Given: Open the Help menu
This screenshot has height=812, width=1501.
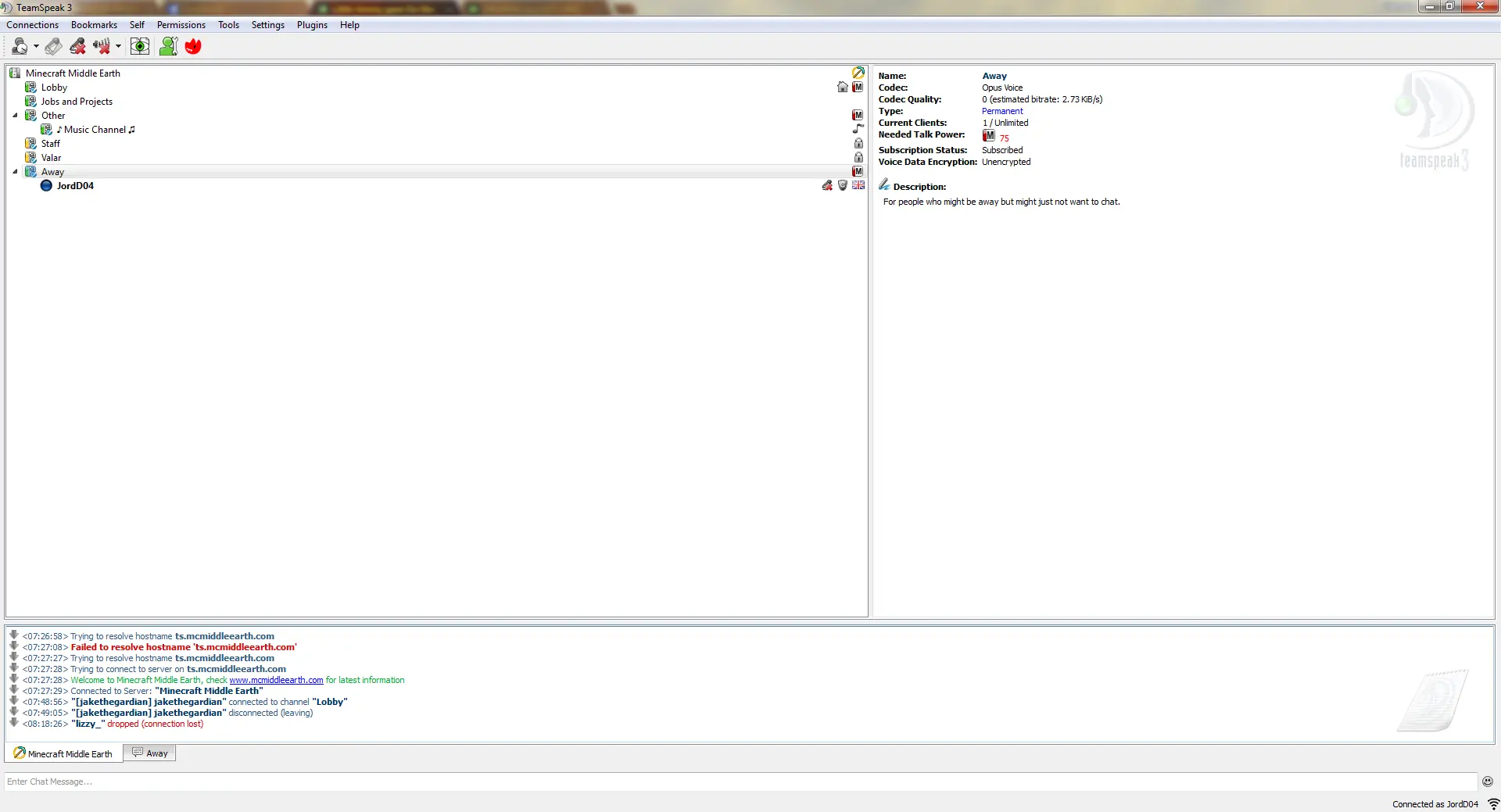Looking at the screenshot, I should point(349,25).
